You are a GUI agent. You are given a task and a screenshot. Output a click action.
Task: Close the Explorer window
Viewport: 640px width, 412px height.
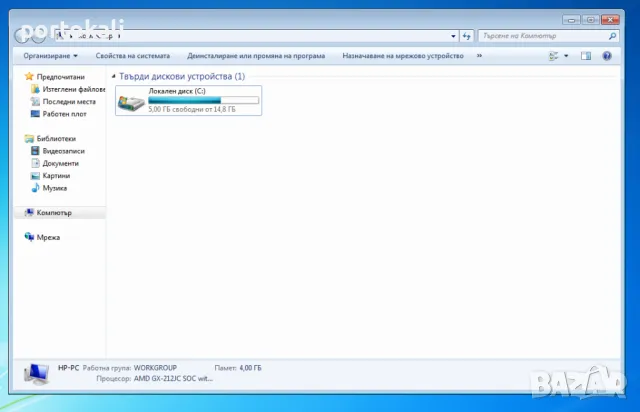[610, 20]
